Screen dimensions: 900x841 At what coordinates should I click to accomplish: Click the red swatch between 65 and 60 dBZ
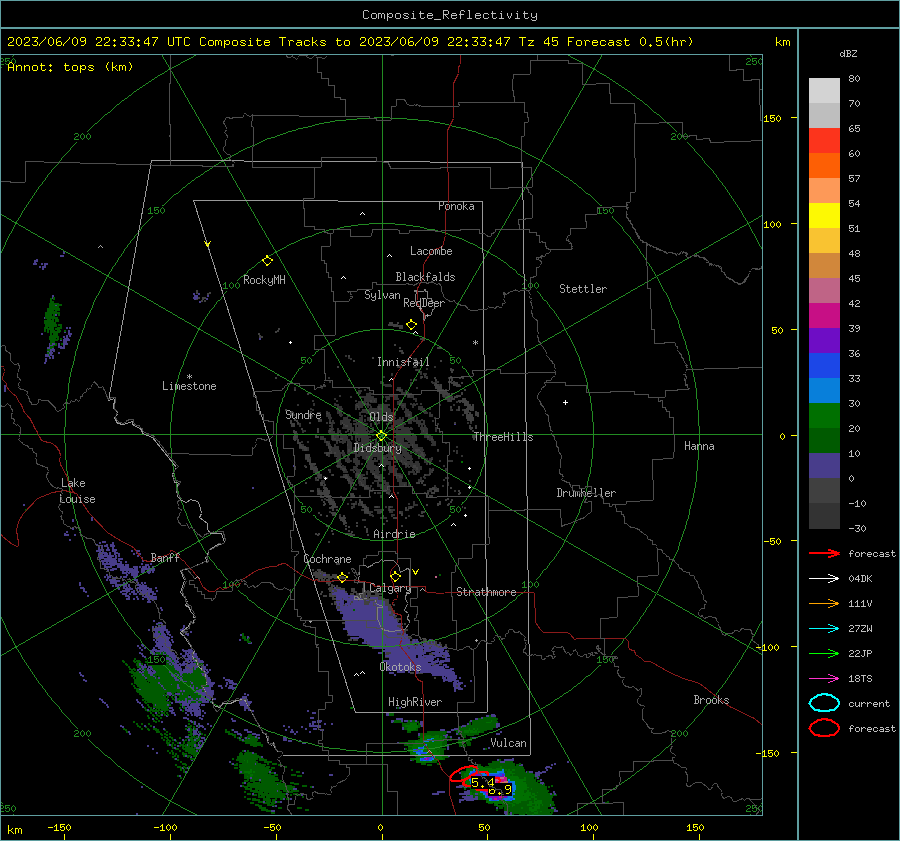[824, 141]
